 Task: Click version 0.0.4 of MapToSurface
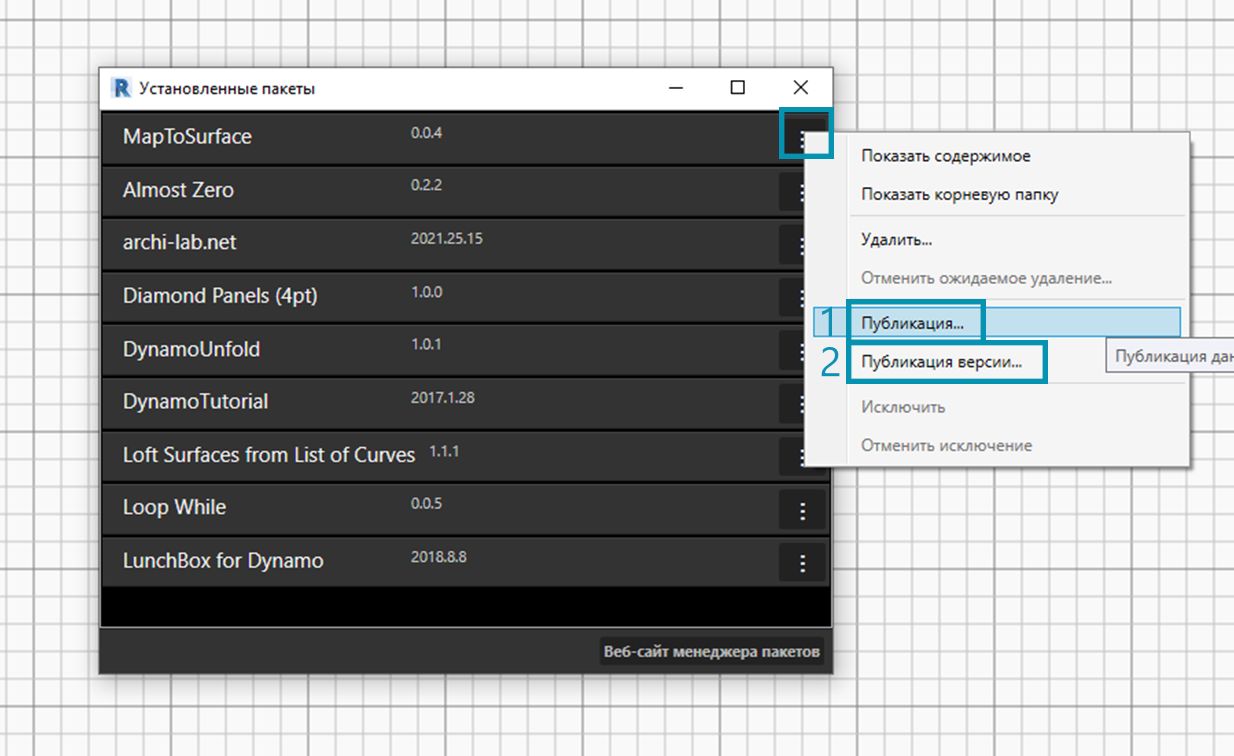(426, 133)
